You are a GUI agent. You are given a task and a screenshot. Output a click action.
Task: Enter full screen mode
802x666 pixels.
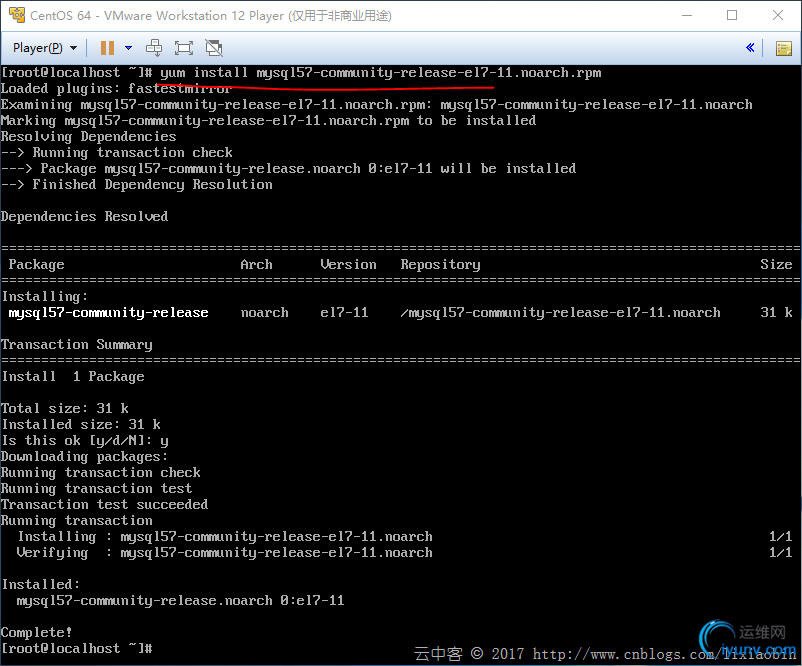[184, 48]
